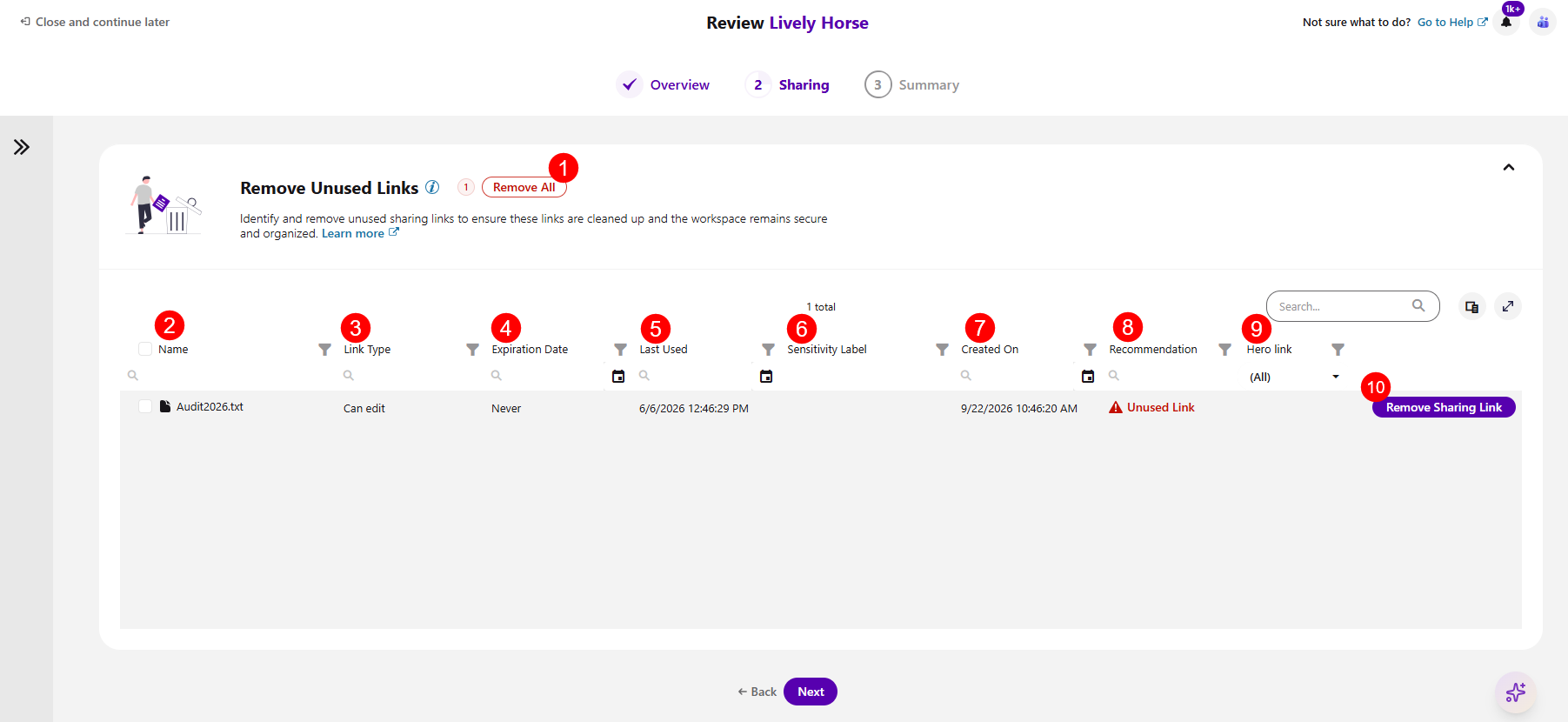Expand the left sidebar with double chevron
Screen dimensions: 1568x722
22,147
